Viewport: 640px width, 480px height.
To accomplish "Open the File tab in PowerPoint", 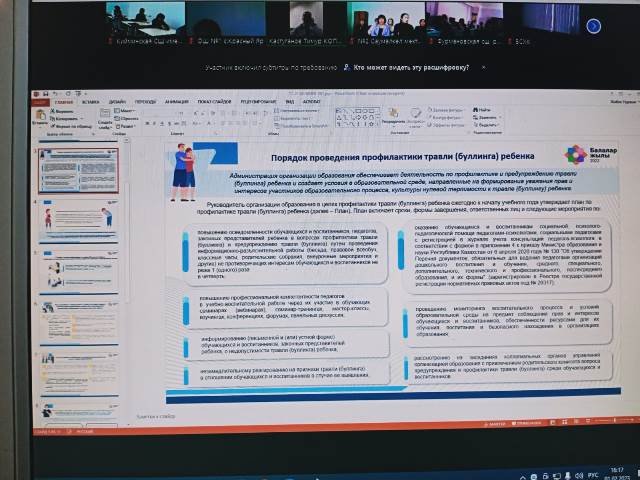I will [41, 102].
